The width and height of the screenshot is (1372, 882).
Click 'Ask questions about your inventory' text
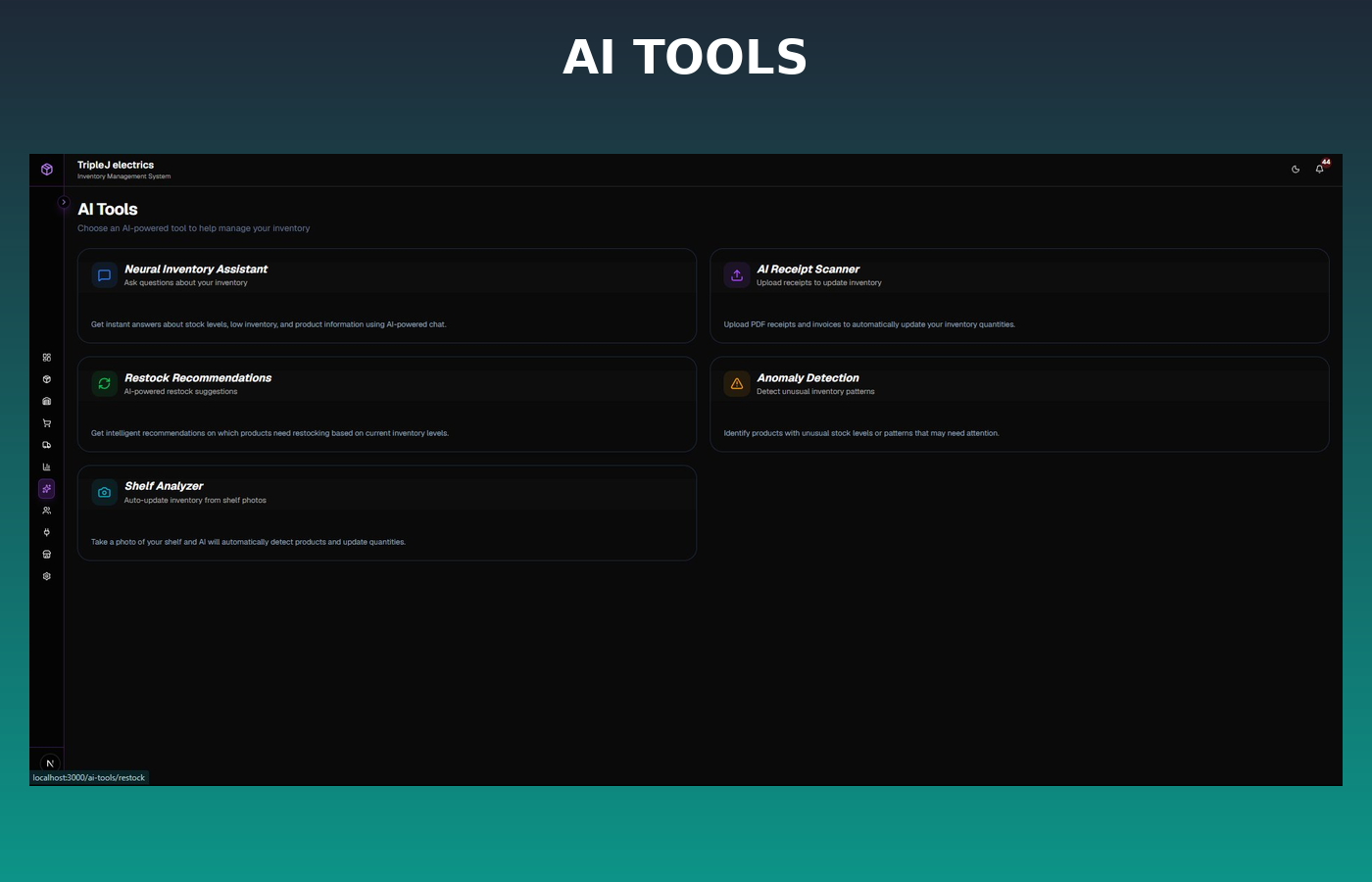tap(186, 282)
